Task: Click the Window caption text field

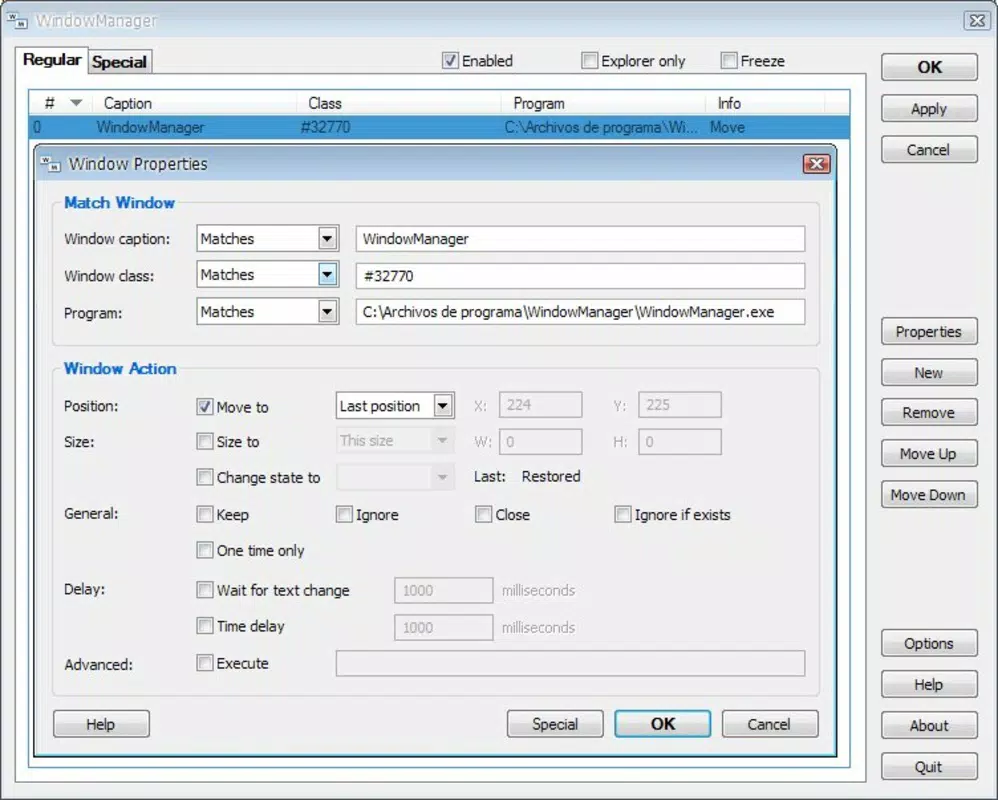Action: point(580,239)
